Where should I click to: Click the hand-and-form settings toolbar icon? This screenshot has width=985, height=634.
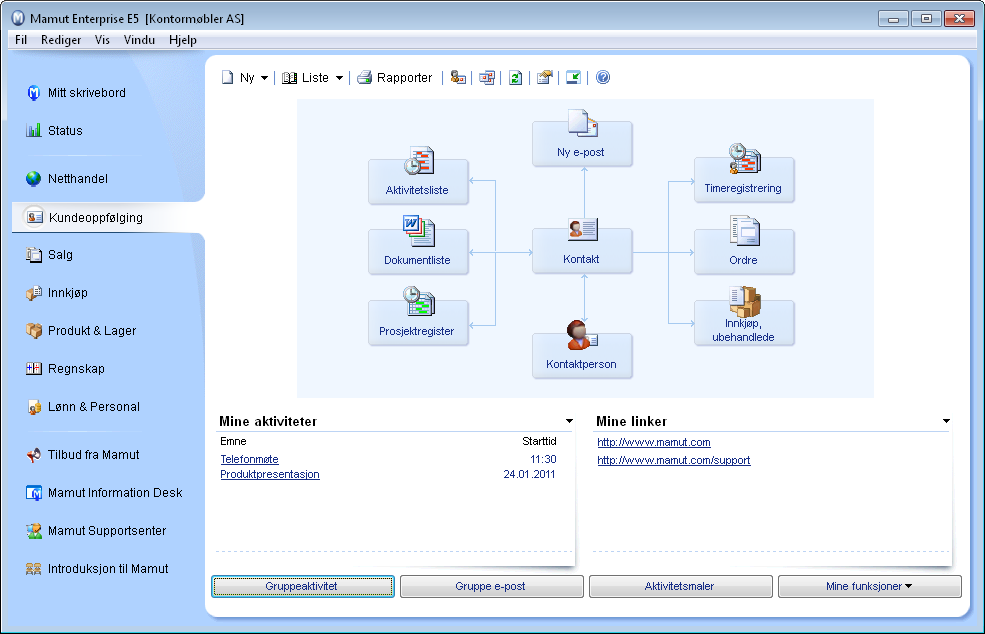point(545,77)
